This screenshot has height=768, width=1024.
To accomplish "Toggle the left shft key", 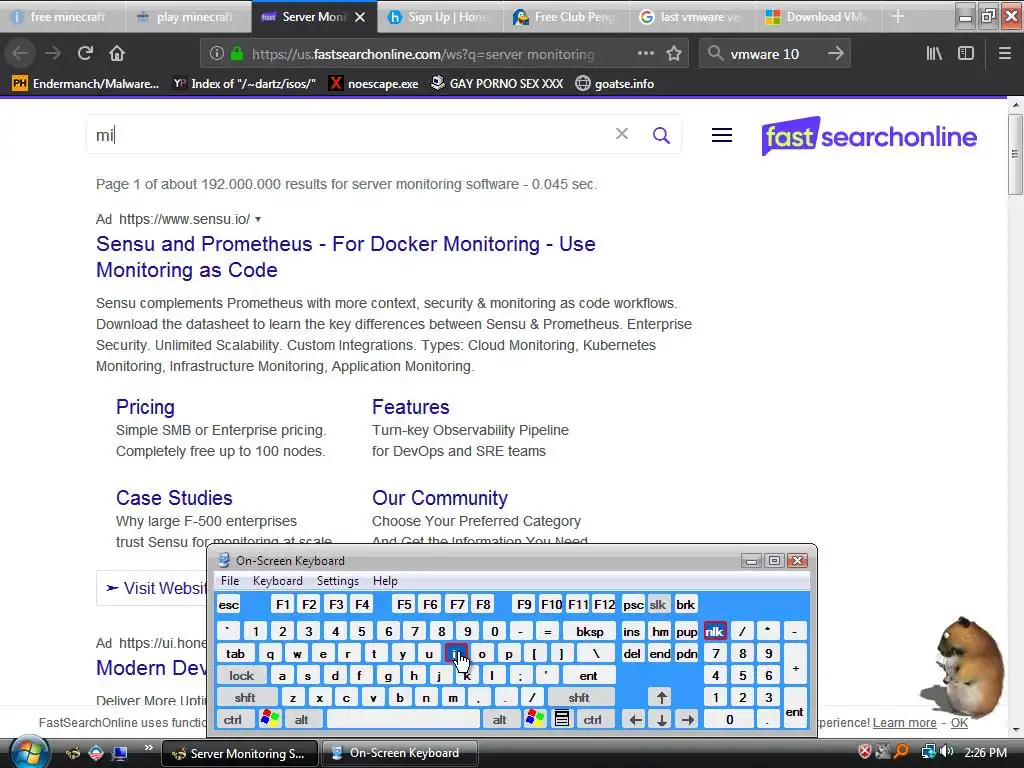I will click(x=245, y=697).
